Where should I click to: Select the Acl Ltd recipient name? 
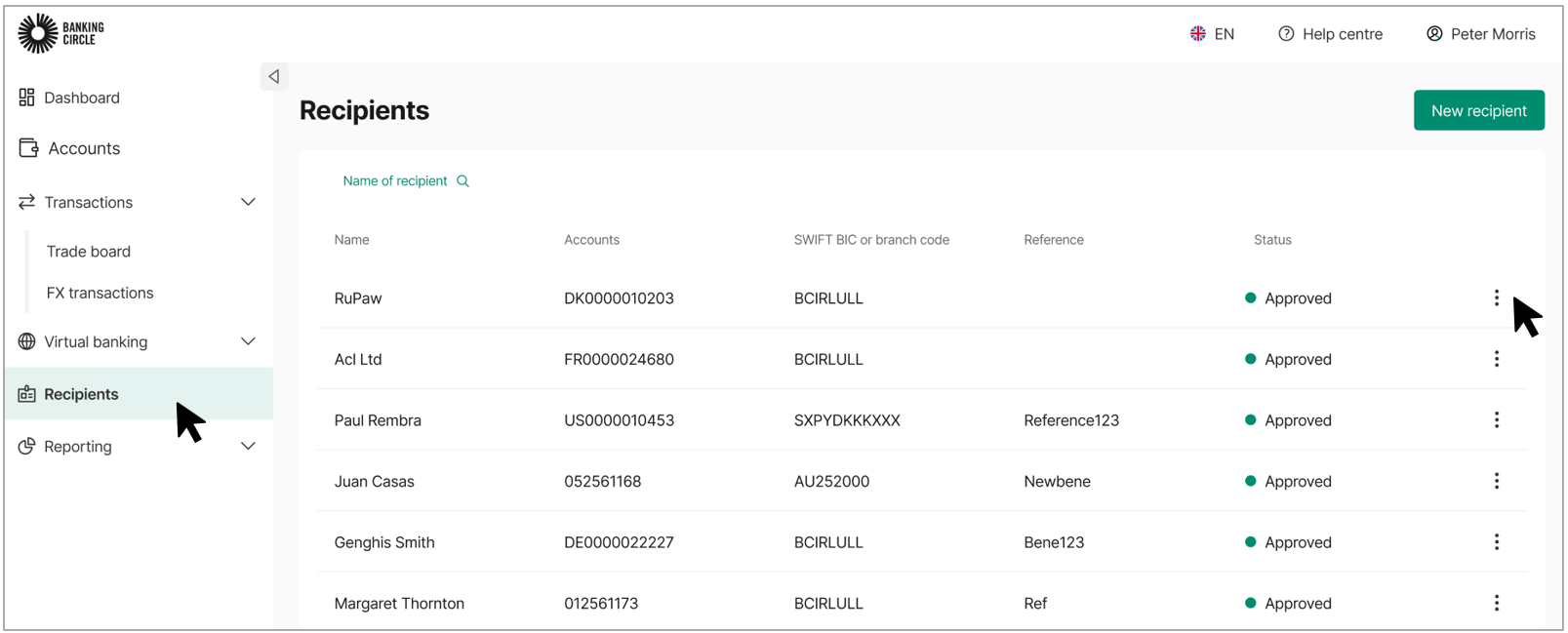tap(358, 359)
